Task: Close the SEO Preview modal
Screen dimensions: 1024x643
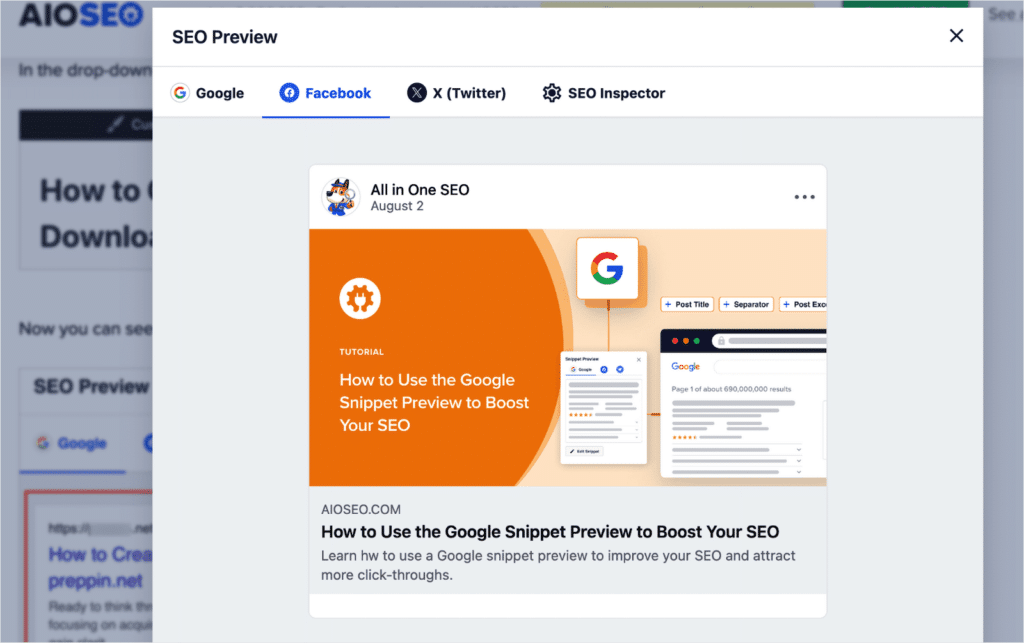Action: click(956, 36)
